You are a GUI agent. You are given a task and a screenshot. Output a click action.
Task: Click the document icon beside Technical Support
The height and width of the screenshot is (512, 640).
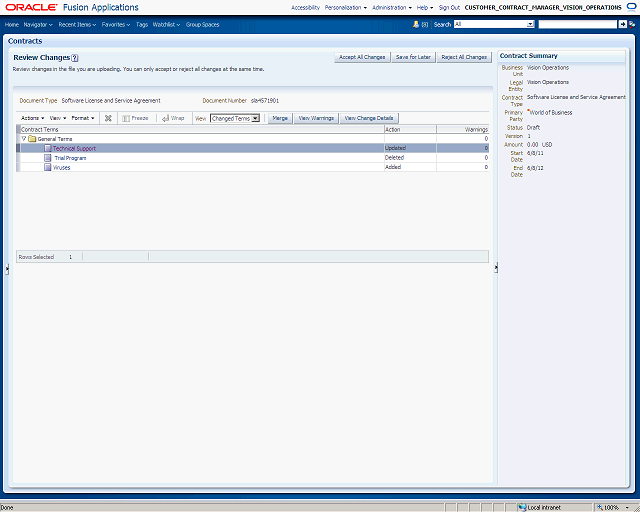coord(48,148)
